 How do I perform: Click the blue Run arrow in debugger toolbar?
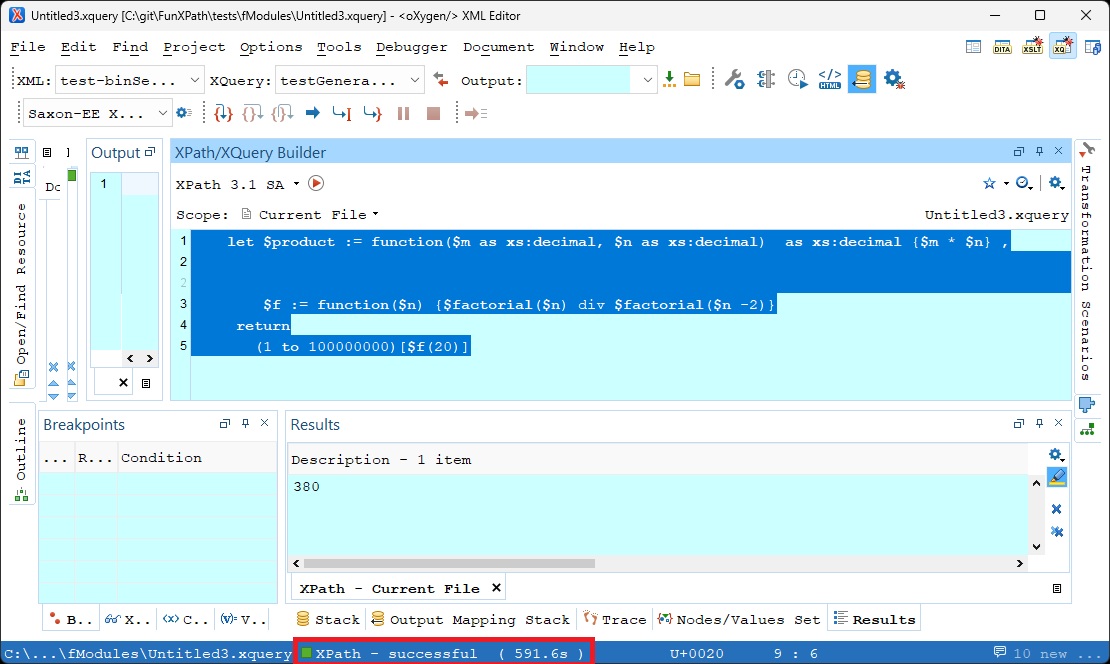coord(312,113)
